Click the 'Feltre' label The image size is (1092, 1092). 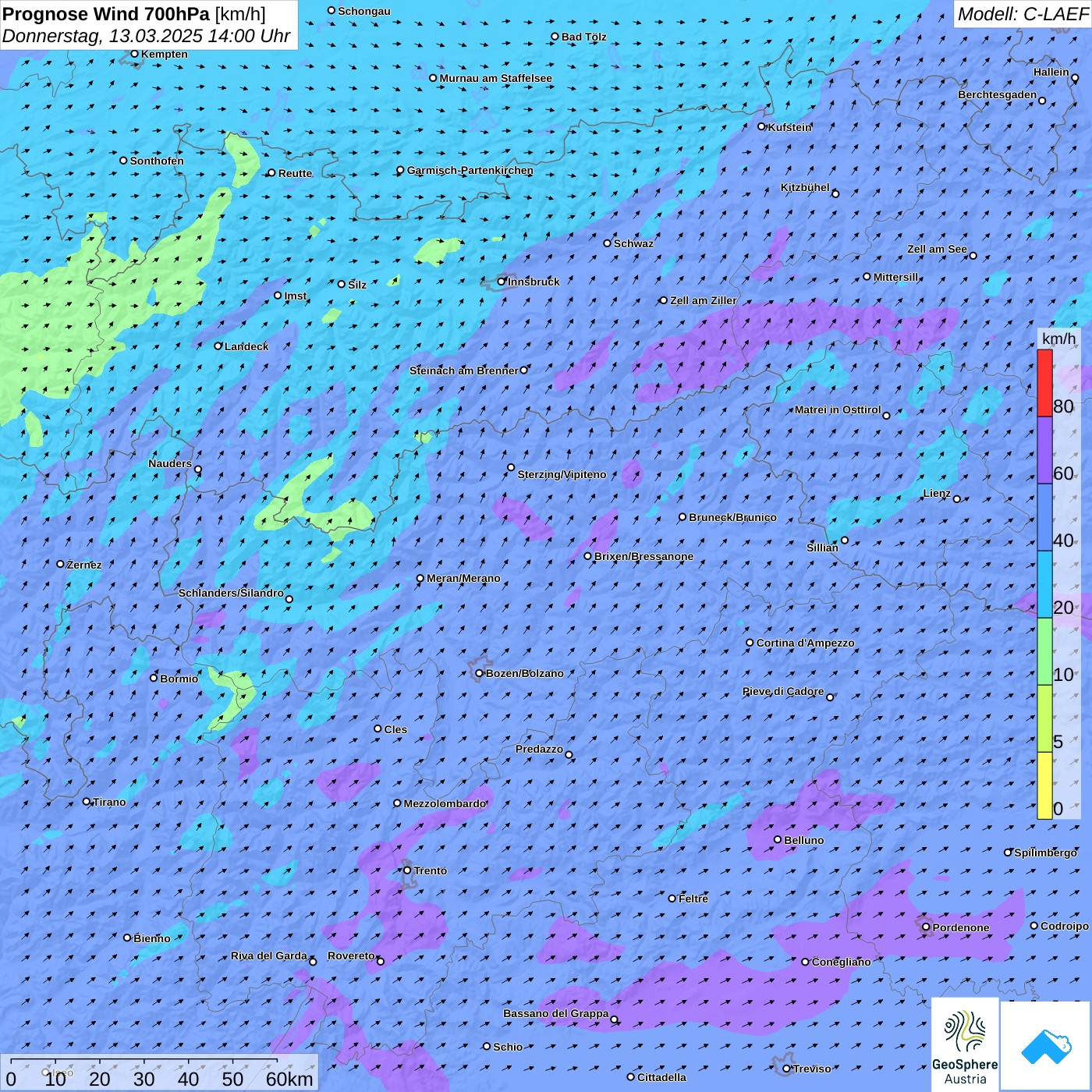[693, 899]
